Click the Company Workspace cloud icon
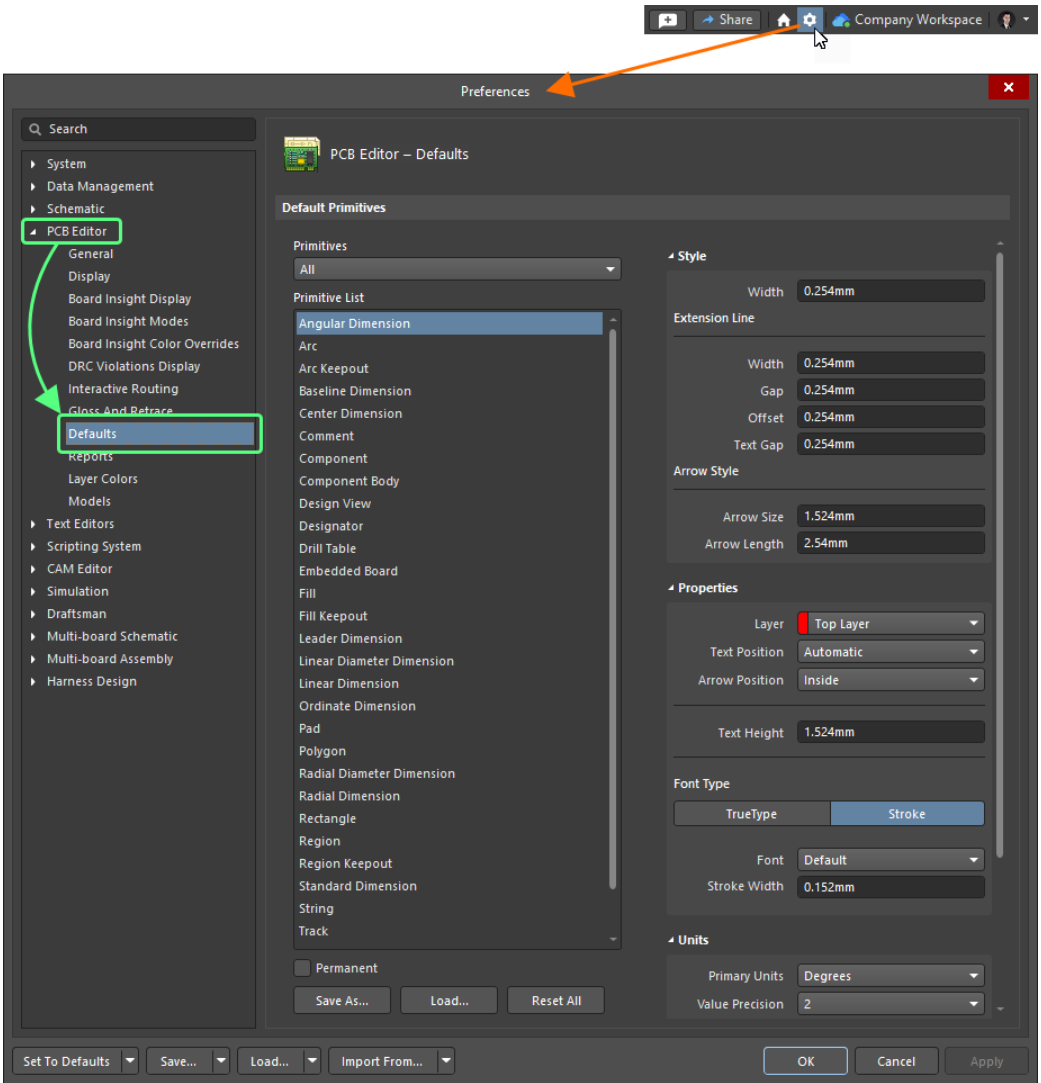Screen dimensions: 1041x1083 [841, 20]
